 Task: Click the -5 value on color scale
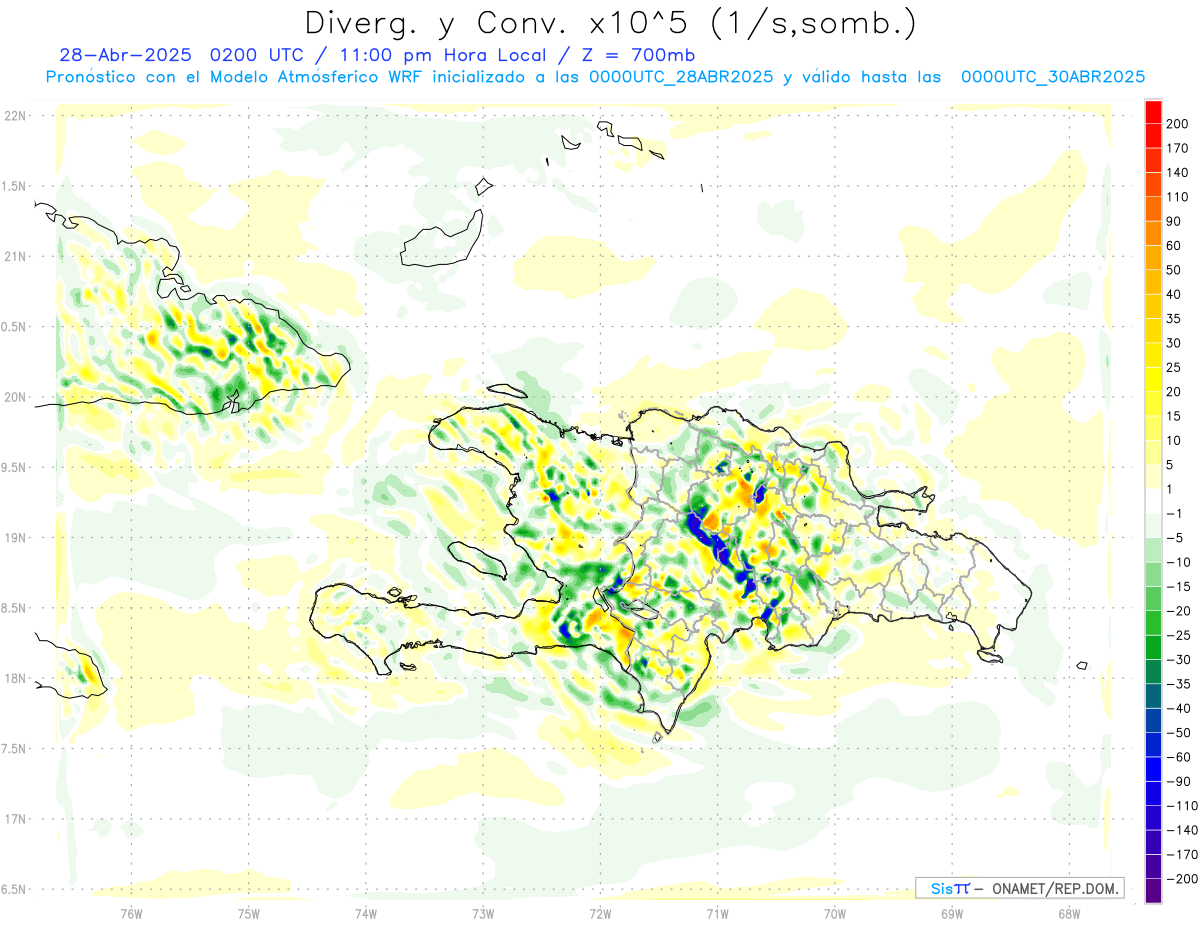click(1175, 538)
